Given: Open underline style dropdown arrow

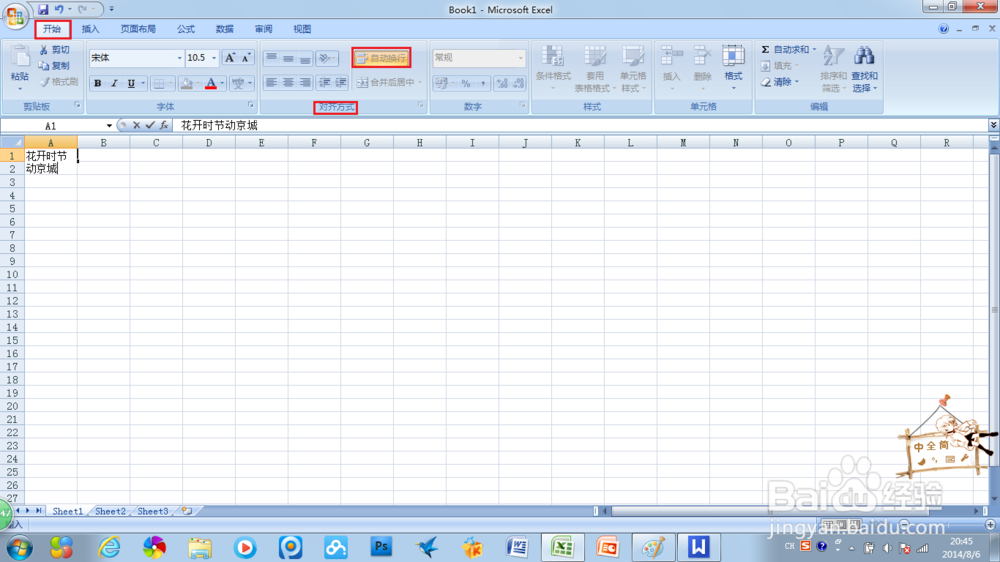Looking at the screenshot, I should pos(143,83).
